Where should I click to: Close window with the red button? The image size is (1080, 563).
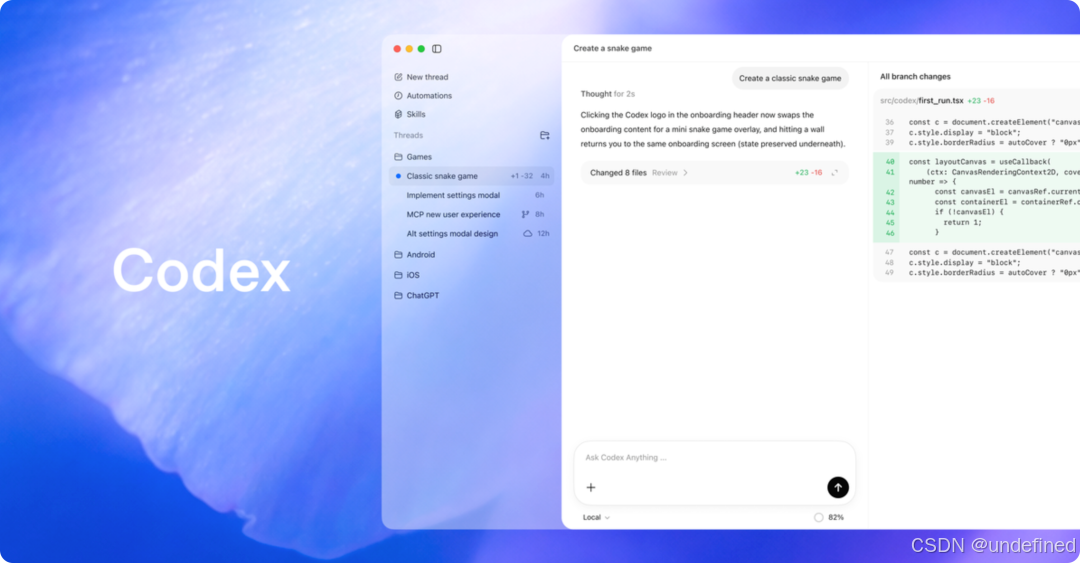[397, 49]
